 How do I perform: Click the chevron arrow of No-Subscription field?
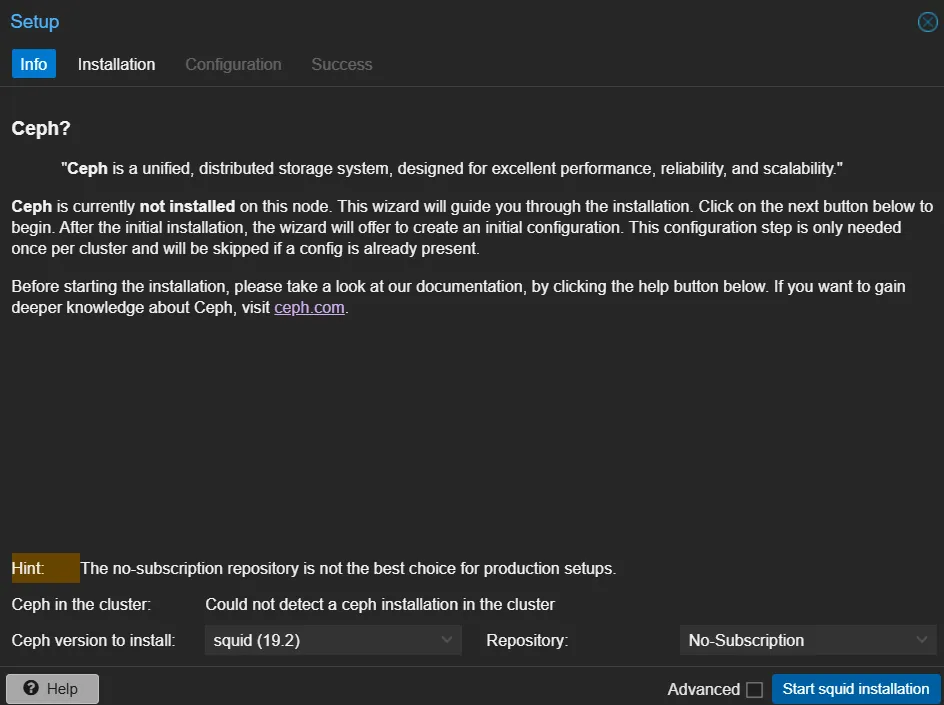922,640
